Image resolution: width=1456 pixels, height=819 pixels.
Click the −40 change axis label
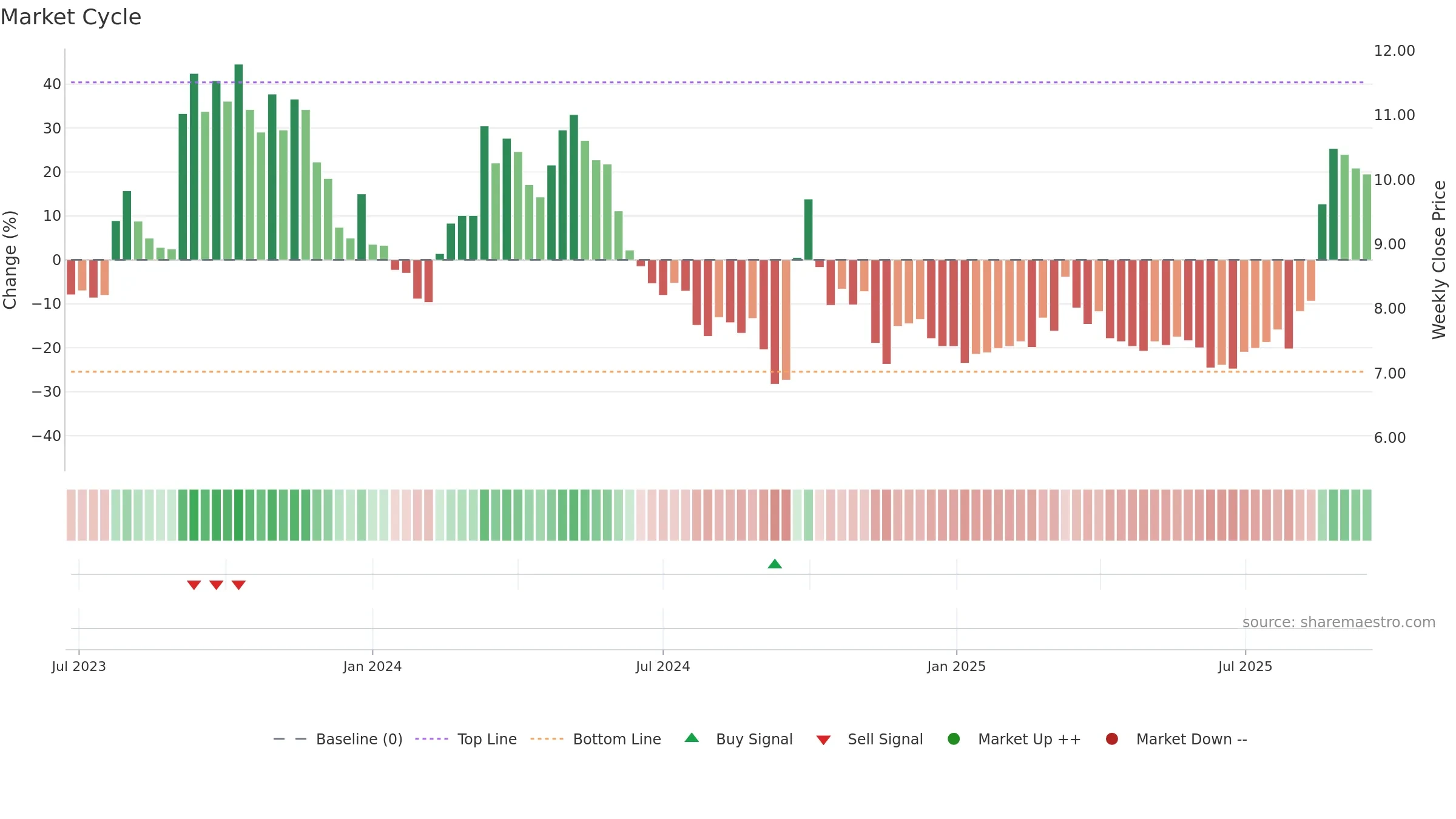pos(47,436)
